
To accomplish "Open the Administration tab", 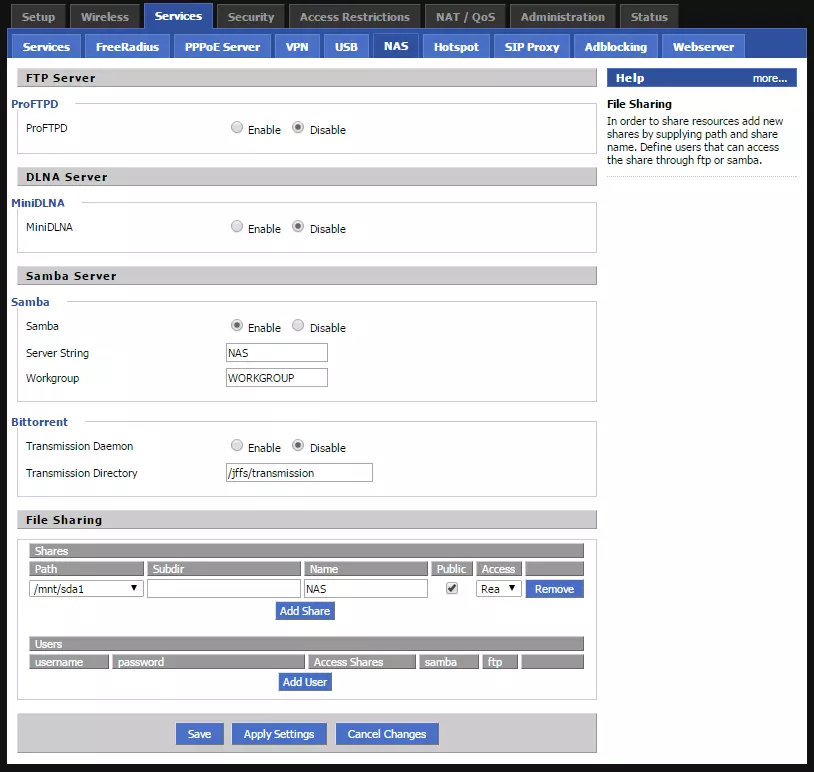I will coord(562,15).
